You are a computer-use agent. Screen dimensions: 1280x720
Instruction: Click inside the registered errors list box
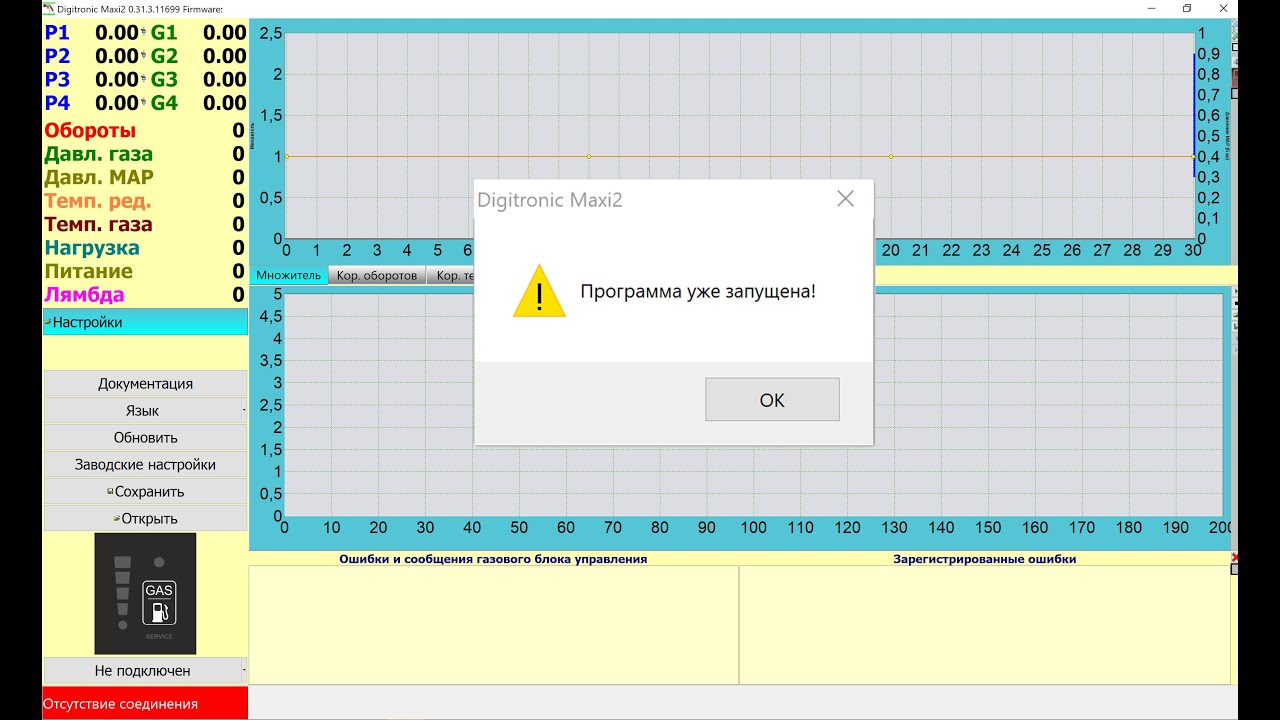pos(985,625)
